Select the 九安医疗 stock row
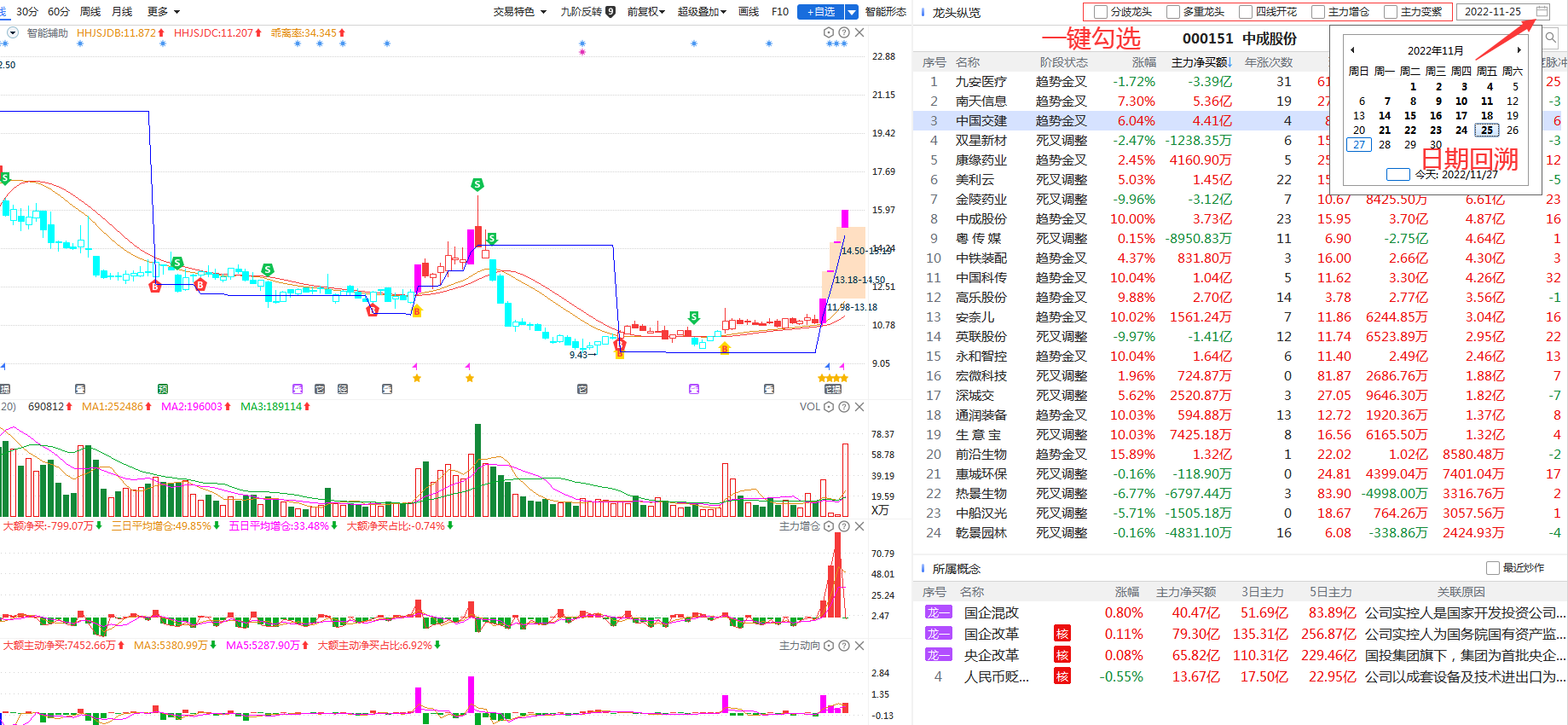This screenshot has height=725, width=1568. click(x=1241, y=82)
